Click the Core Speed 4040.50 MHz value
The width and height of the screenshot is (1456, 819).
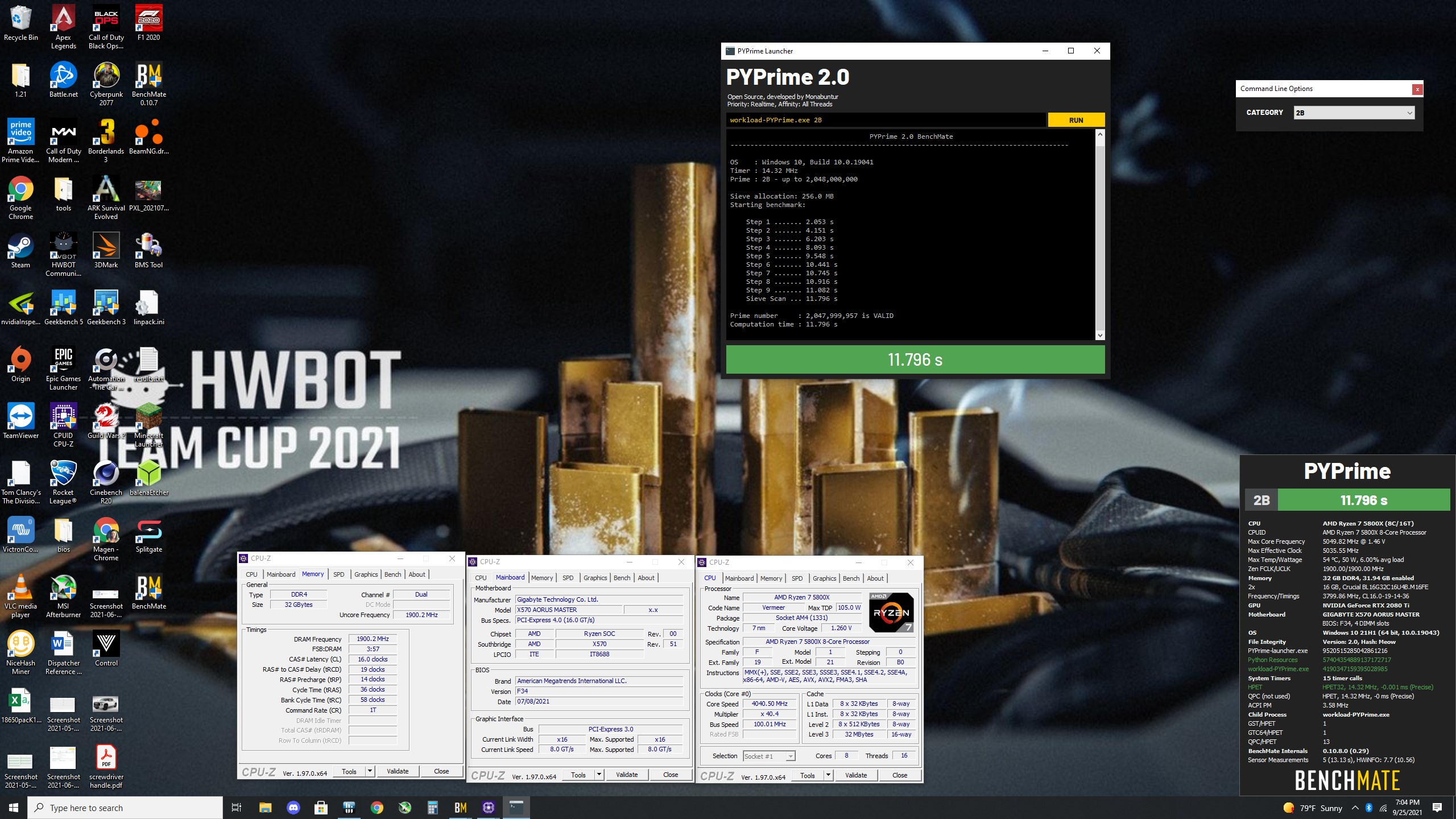770,704
